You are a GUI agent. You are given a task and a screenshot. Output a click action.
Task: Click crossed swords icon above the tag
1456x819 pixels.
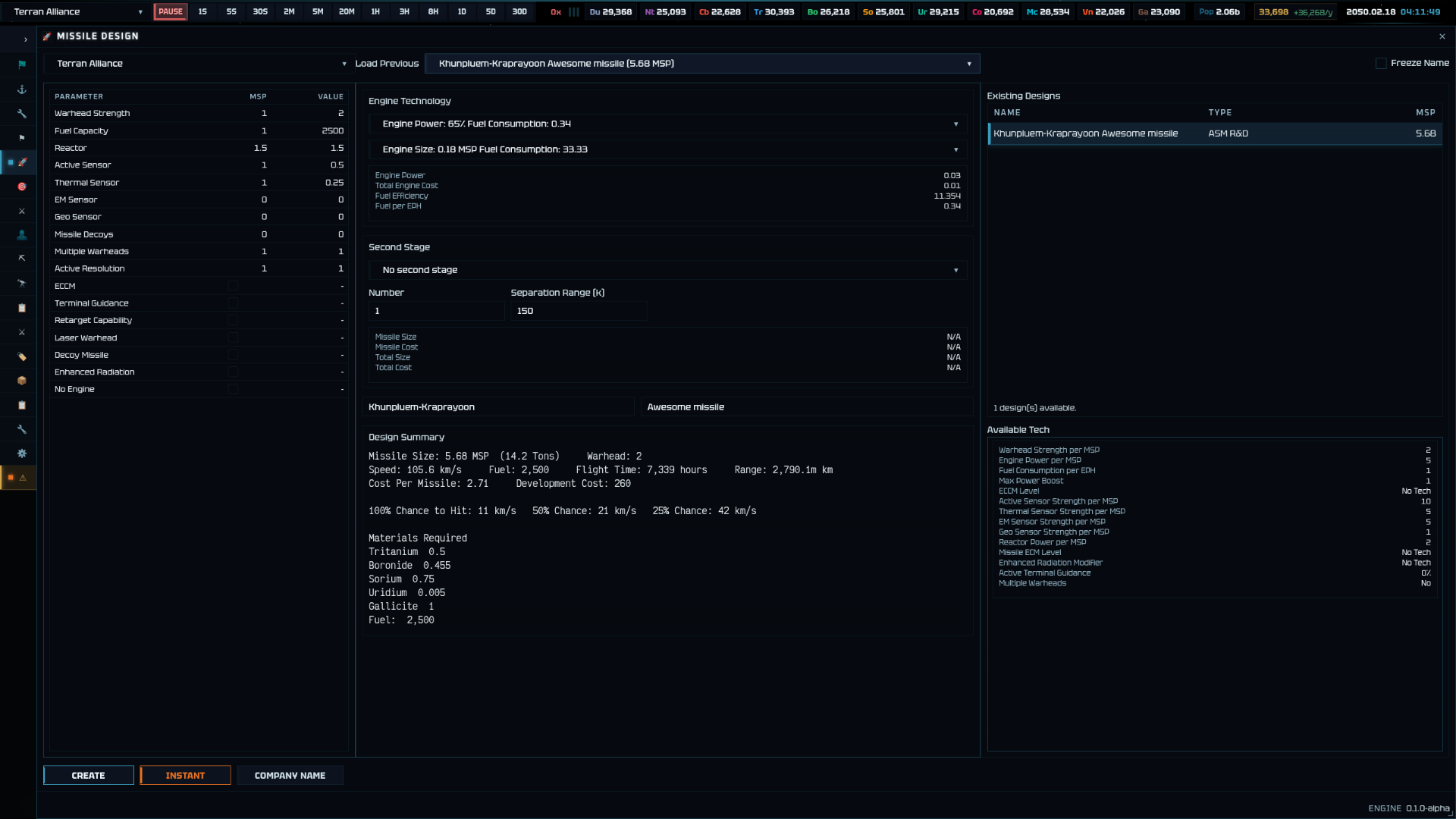click(22, 332)
